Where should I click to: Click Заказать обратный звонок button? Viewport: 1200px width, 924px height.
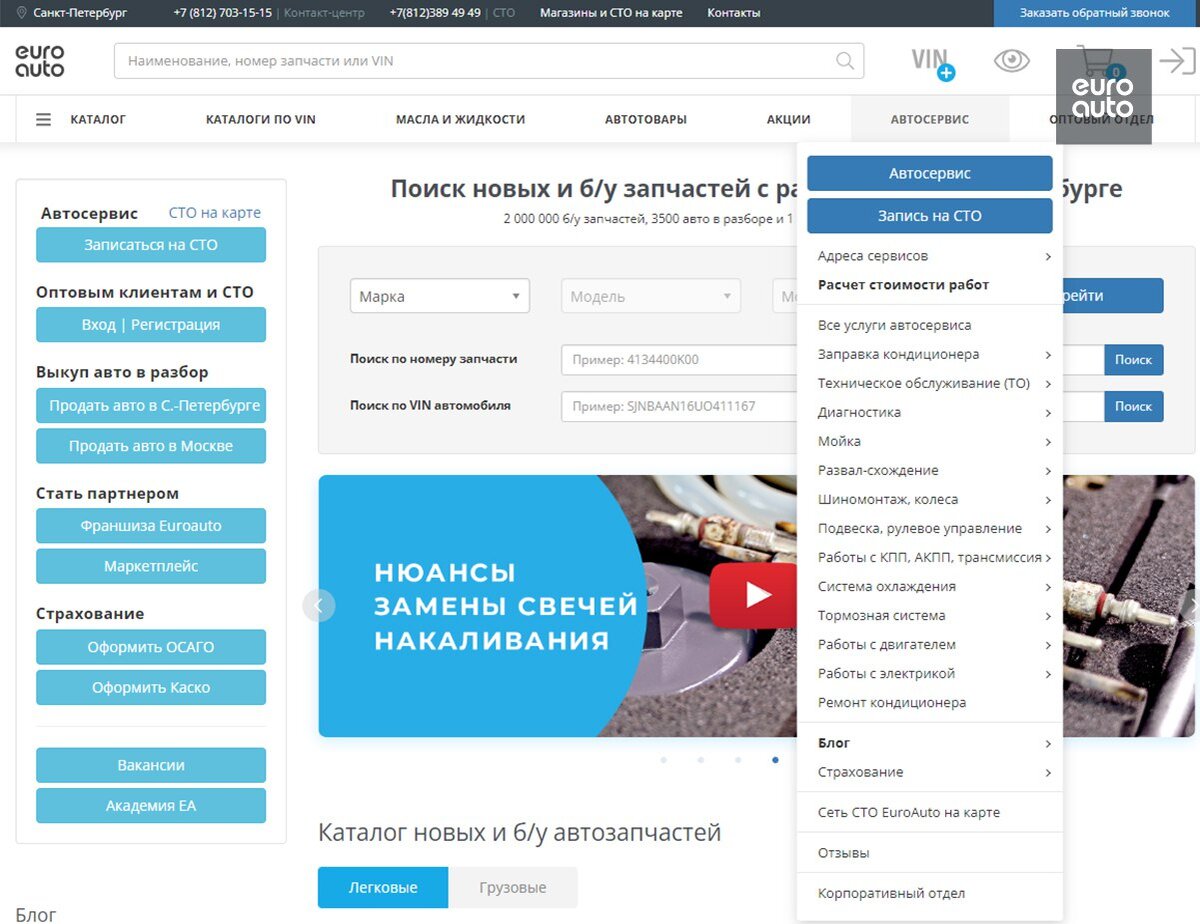1095,13
